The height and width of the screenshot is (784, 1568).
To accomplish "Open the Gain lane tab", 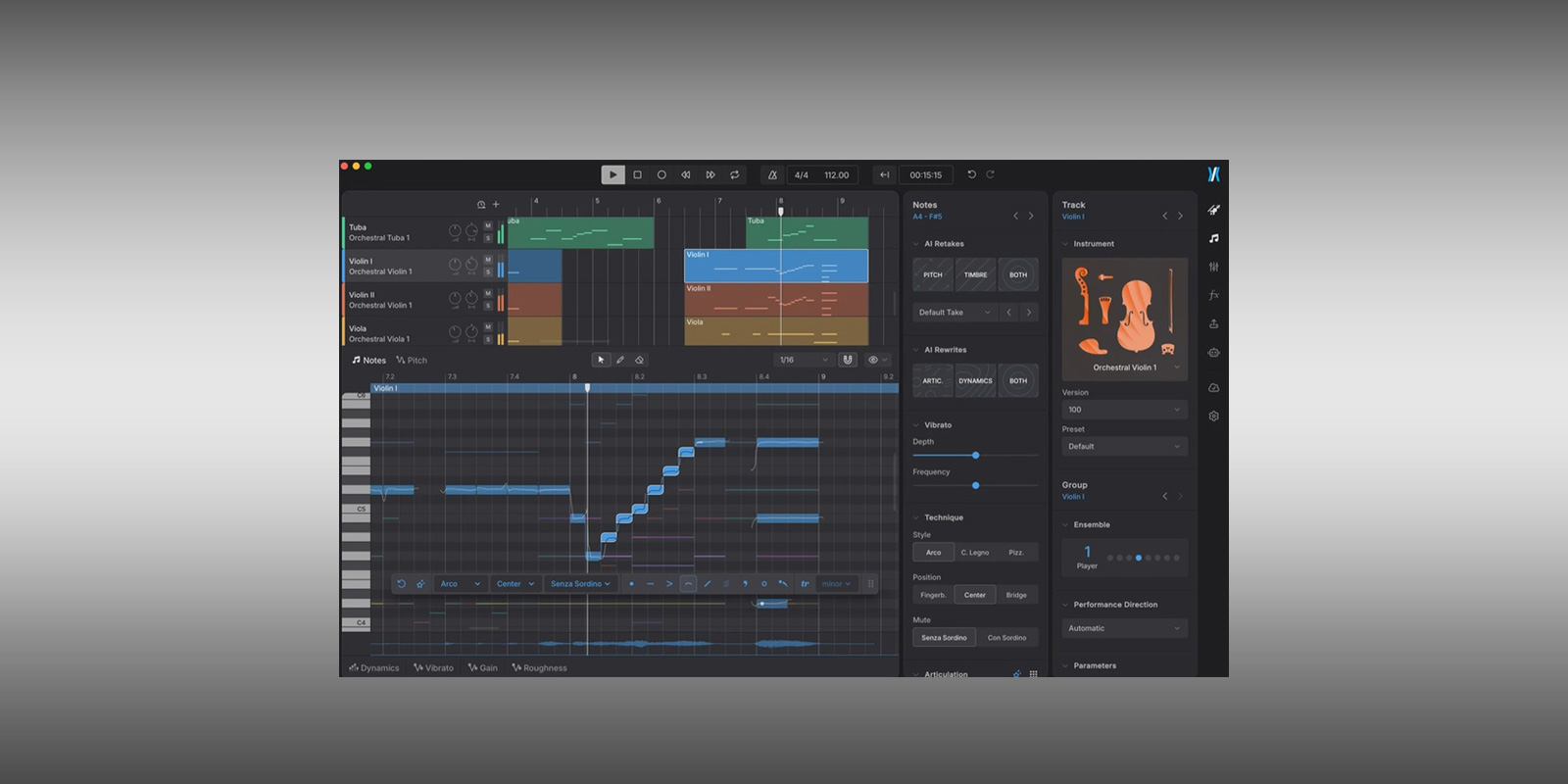I will click(x=483, y=668).
